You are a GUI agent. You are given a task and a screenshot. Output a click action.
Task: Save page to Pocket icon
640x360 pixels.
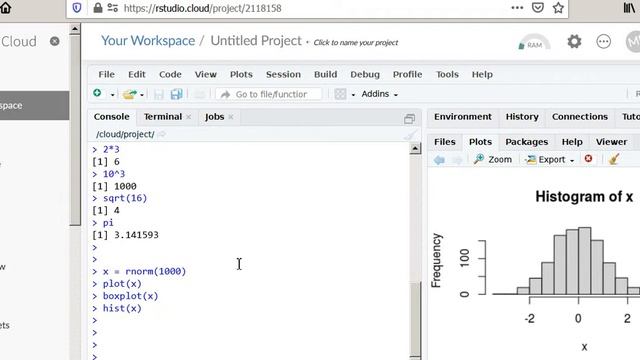pyautogui.click(x=538, y=8)
